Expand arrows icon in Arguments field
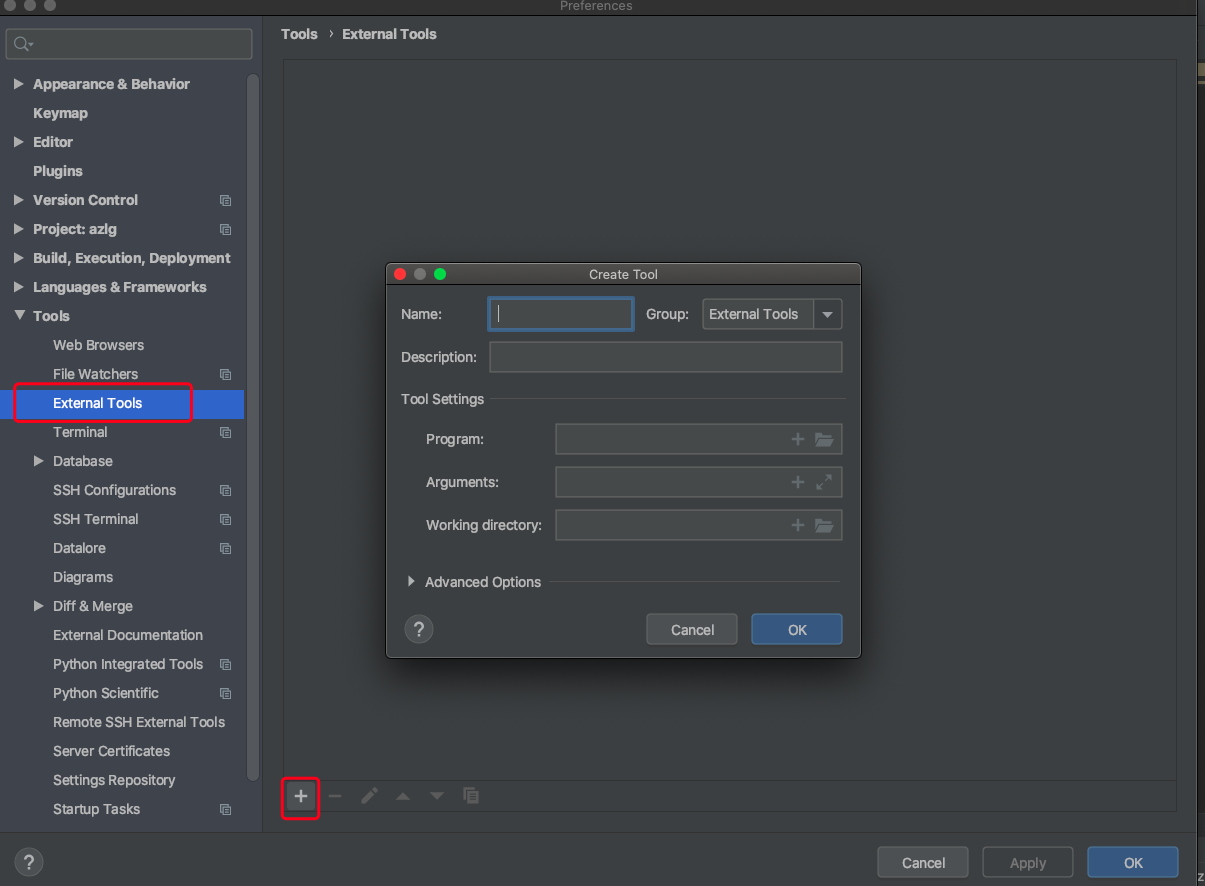 (824, 482)
